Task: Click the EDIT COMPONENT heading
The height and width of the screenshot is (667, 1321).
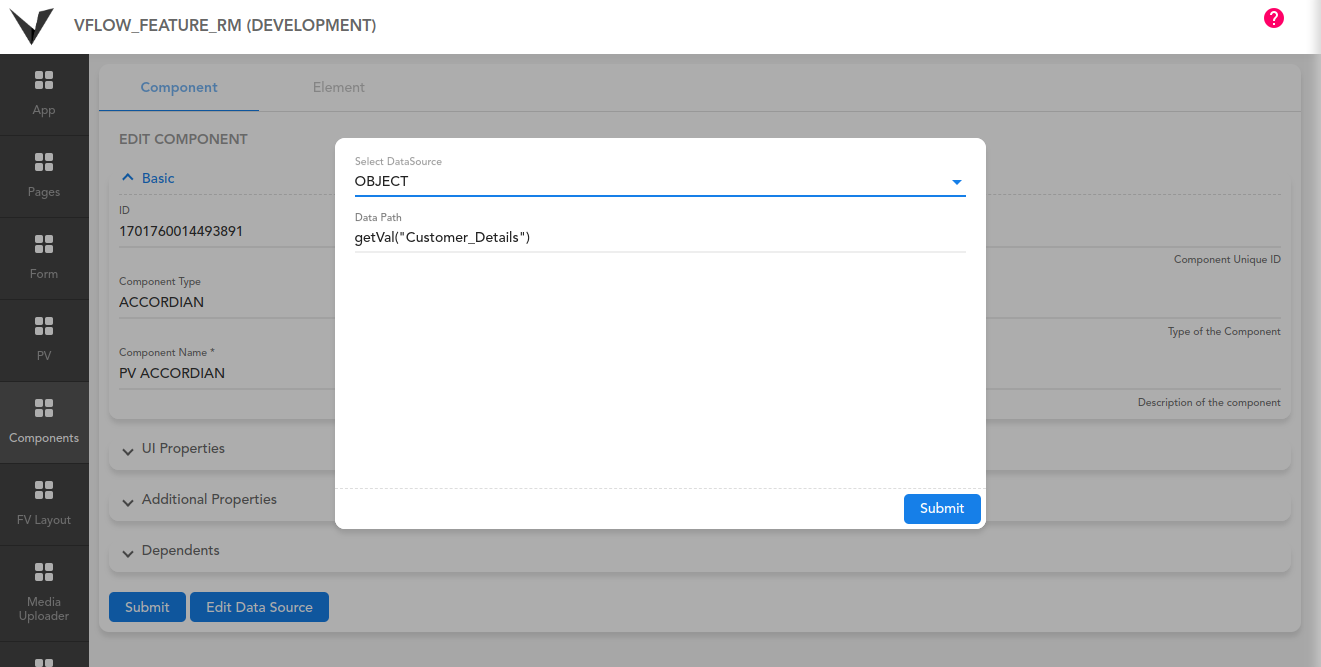Action: click(x=183, y=139)
